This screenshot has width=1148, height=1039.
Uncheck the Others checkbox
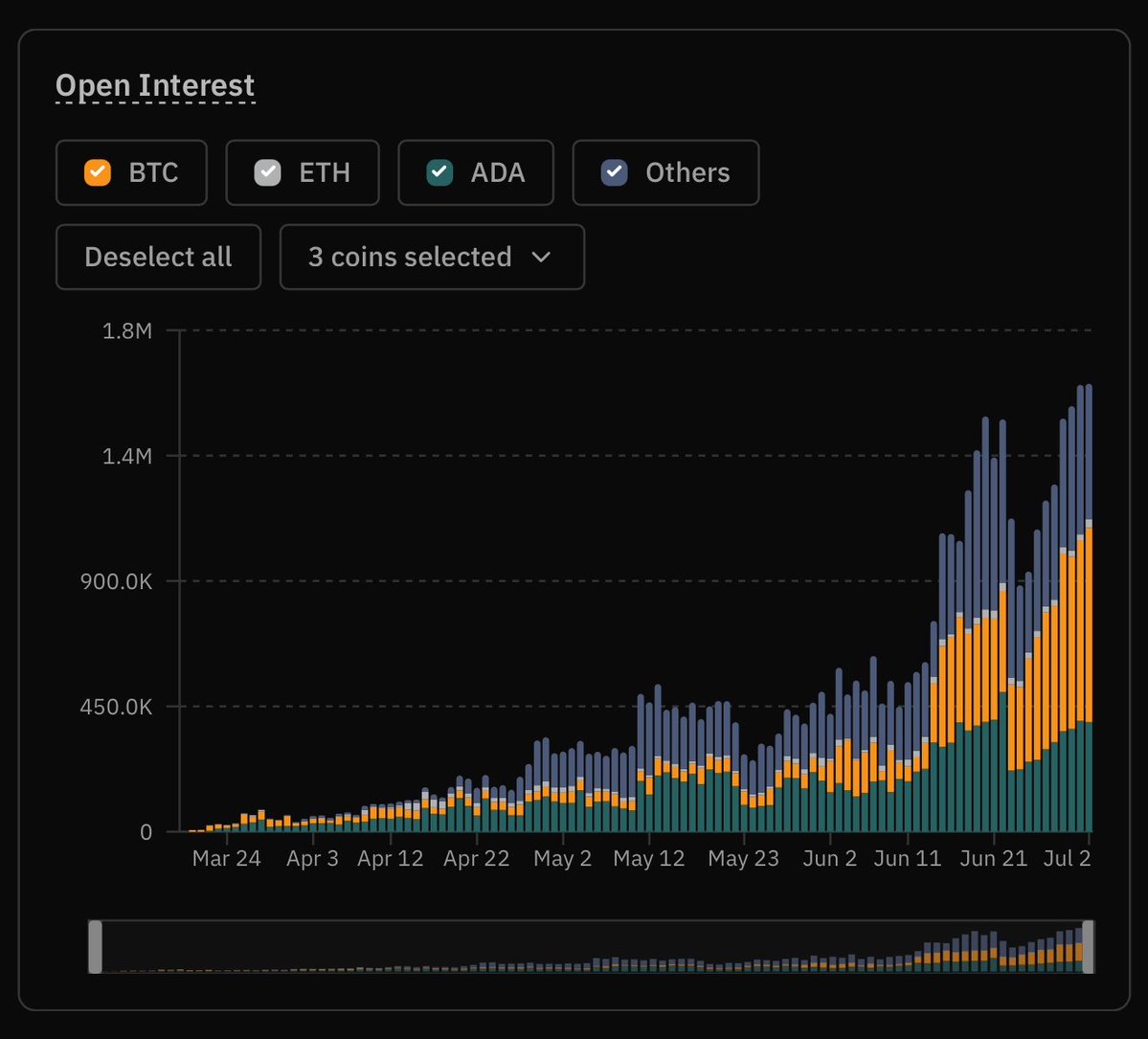[x=615, y=172]
